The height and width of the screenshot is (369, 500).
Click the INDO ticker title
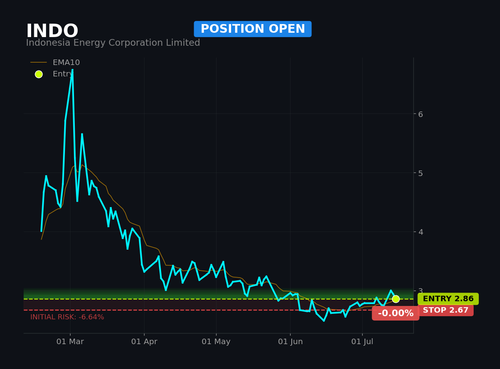[52, 31]
